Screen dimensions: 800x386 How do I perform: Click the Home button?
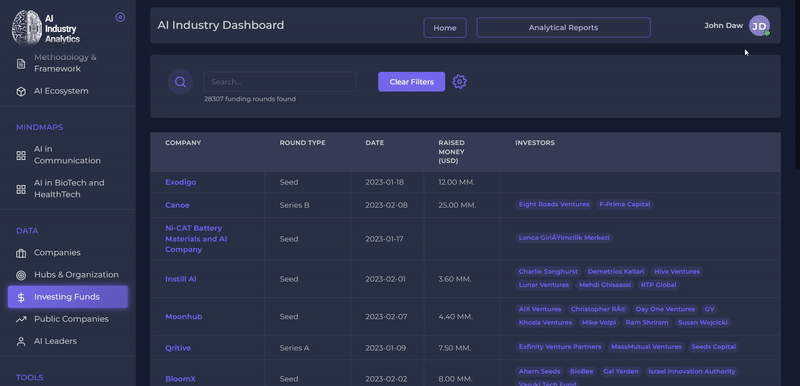[x=445, y=28]
